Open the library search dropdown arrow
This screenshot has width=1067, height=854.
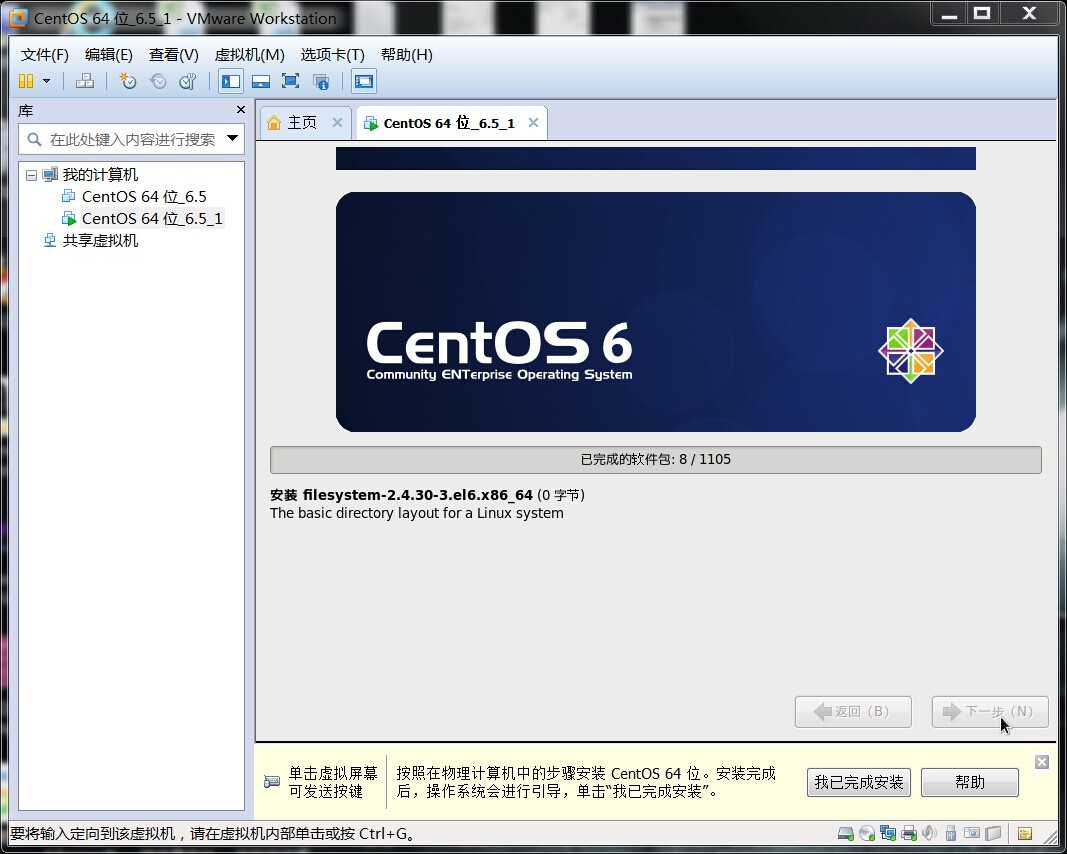(x=233, y=139)
